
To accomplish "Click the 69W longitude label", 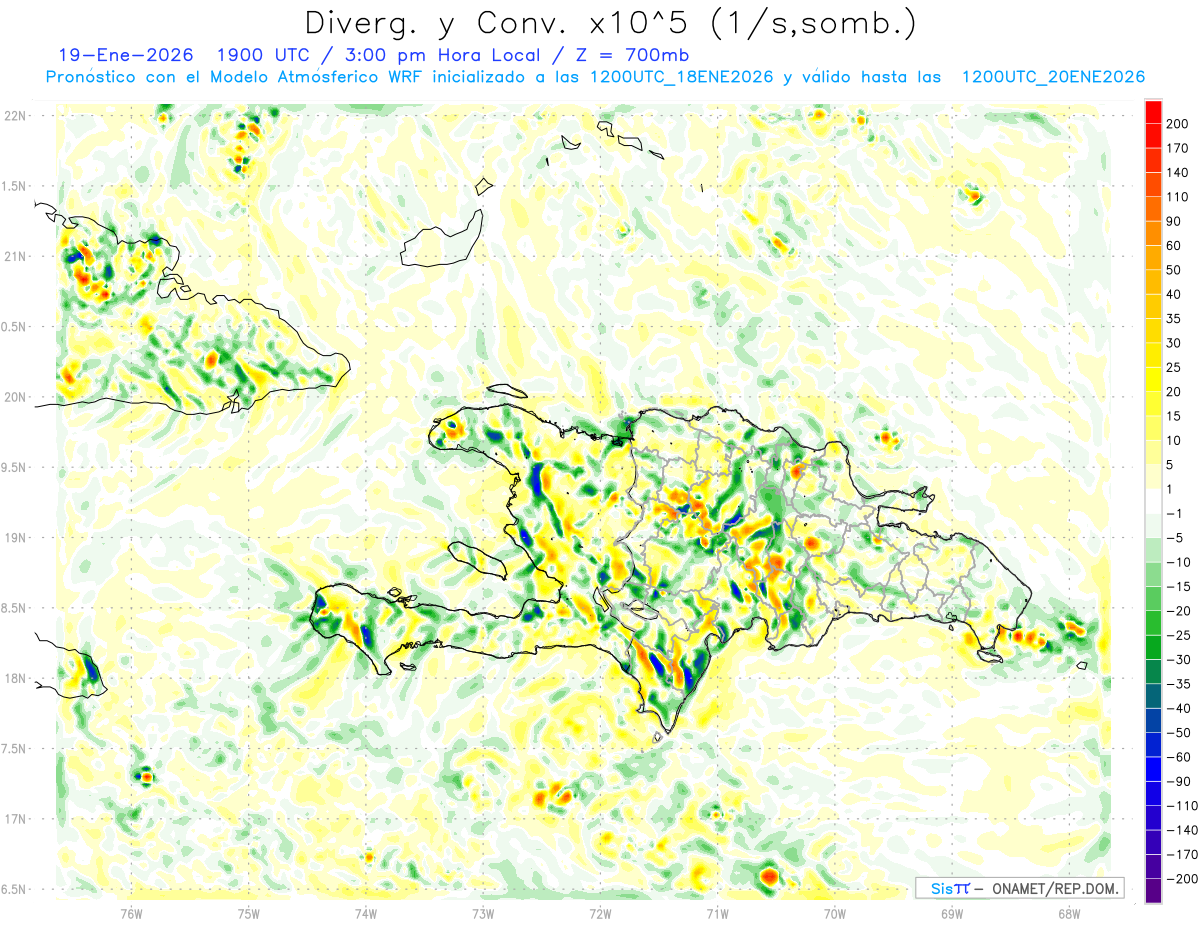I will pos(952,913).
